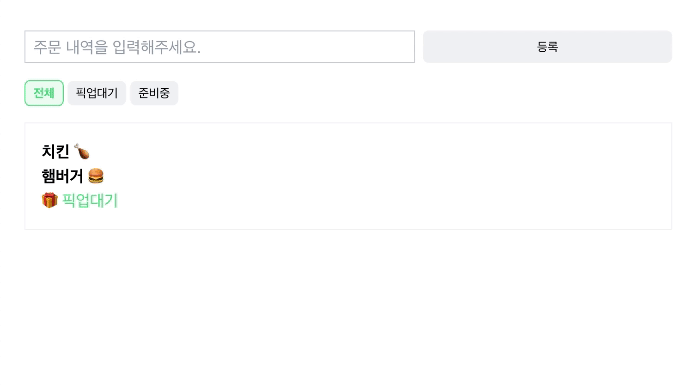Click the drumstick icon next to 치킨
The height and width of the screenshot is (390, 694).
[81, 151]
